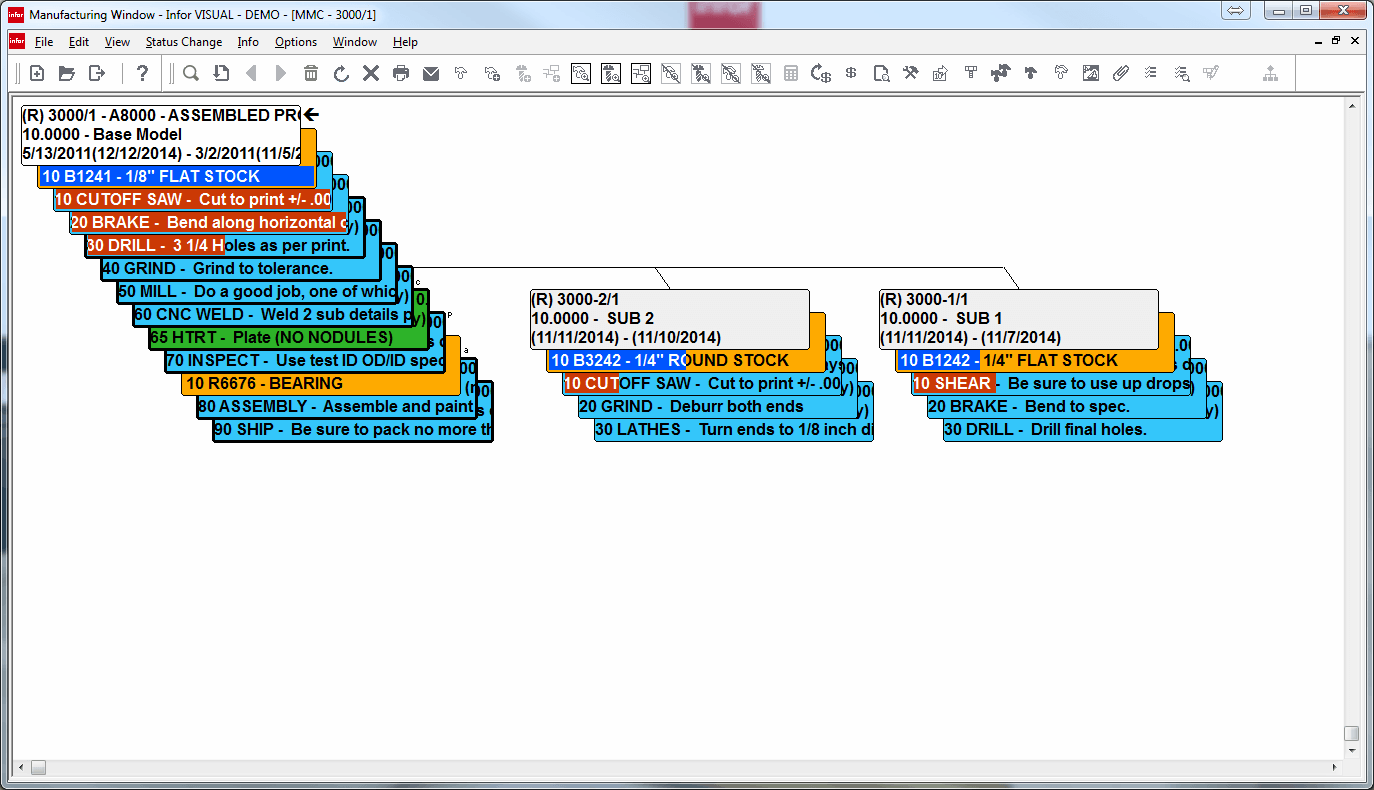Print the manufacturing data via the printer icon
Screen dimensions: 1374x790
click(x=401, y=72)
